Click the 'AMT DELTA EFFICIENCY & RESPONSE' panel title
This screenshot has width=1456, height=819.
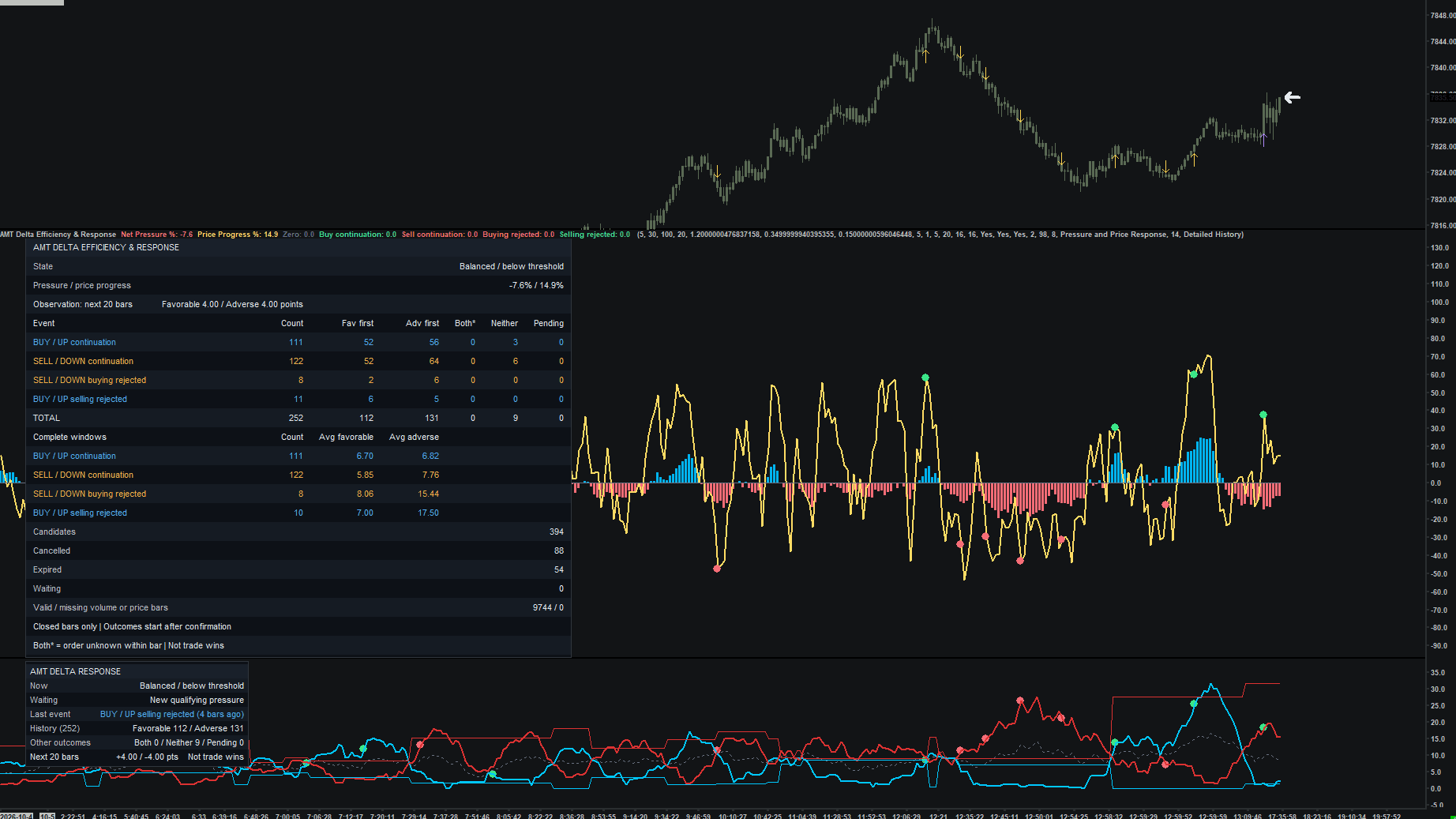coord(106,247)
